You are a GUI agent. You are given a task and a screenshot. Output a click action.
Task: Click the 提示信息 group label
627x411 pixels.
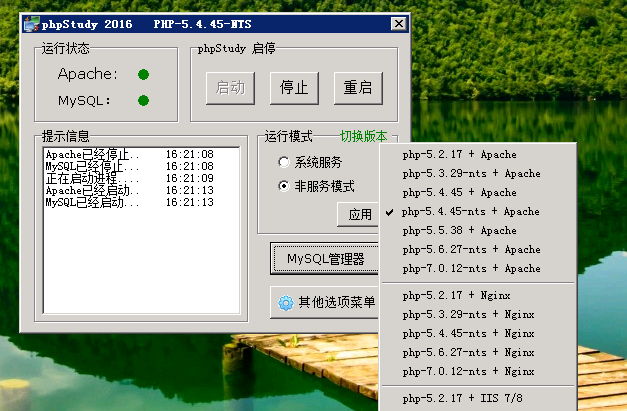click(x=66, y=136)
